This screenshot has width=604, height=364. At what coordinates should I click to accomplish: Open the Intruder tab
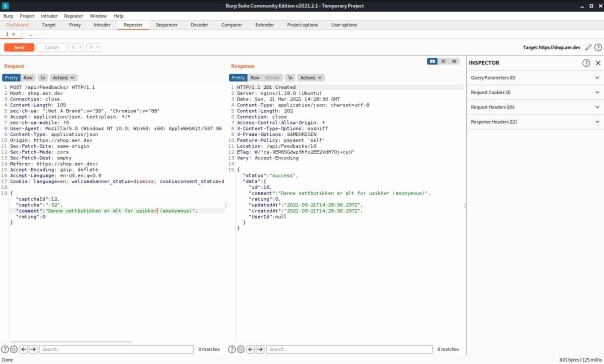click(x=102, y=25)
